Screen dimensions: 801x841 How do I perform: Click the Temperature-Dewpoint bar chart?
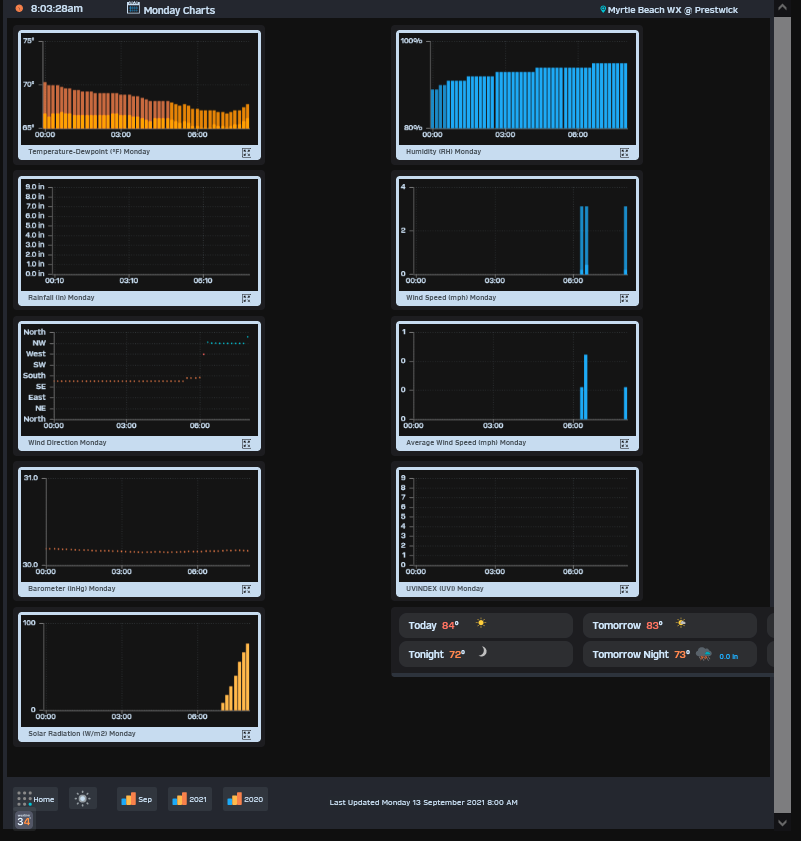tap(139, 88)
